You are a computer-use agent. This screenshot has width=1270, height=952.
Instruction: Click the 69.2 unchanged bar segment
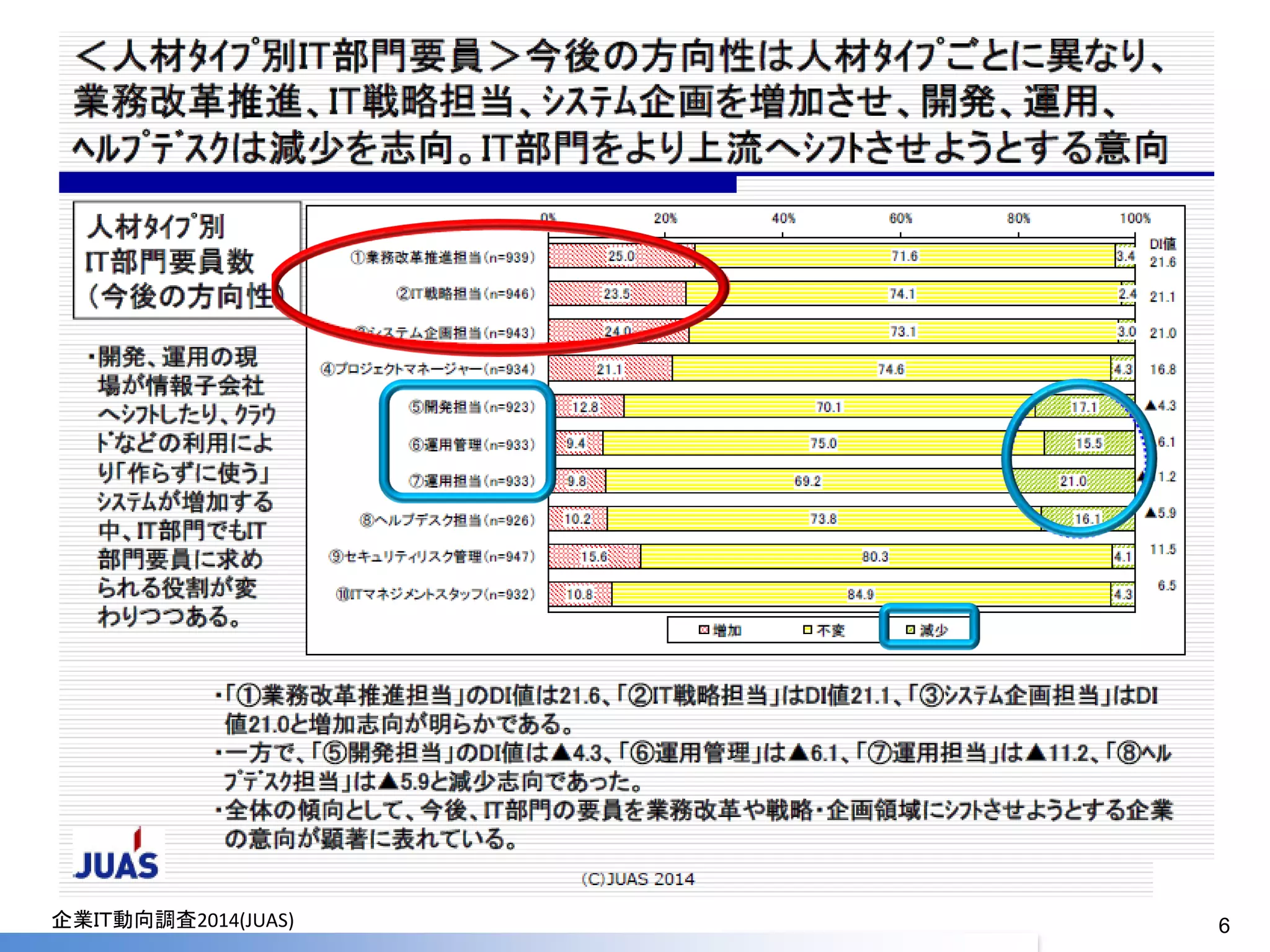[x=809, y=481]
